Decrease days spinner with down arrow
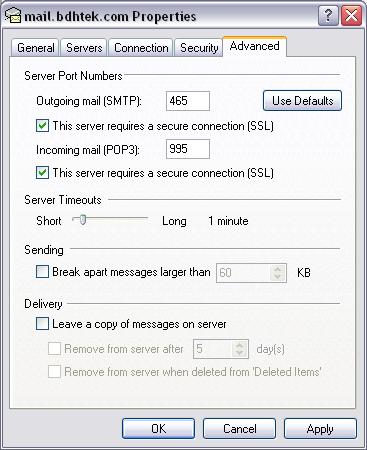This screenshot has height=450, width=367. [x=239, y=353]
